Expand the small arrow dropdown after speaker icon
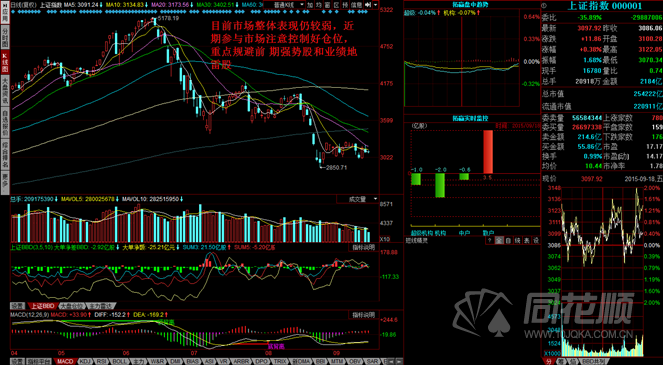Viewport: 663px width, 366px height. (x=375, y=5)
